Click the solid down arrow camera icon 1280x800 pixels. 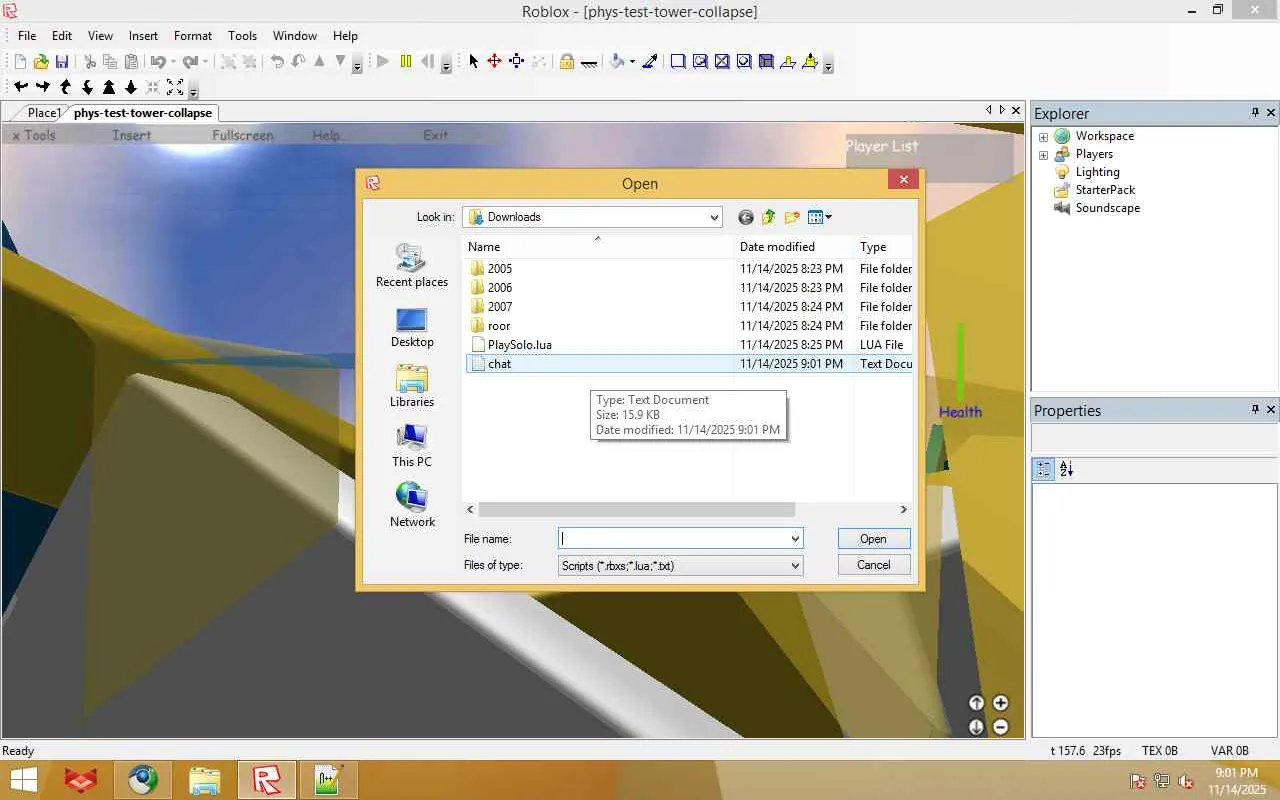tap(131, 88)
